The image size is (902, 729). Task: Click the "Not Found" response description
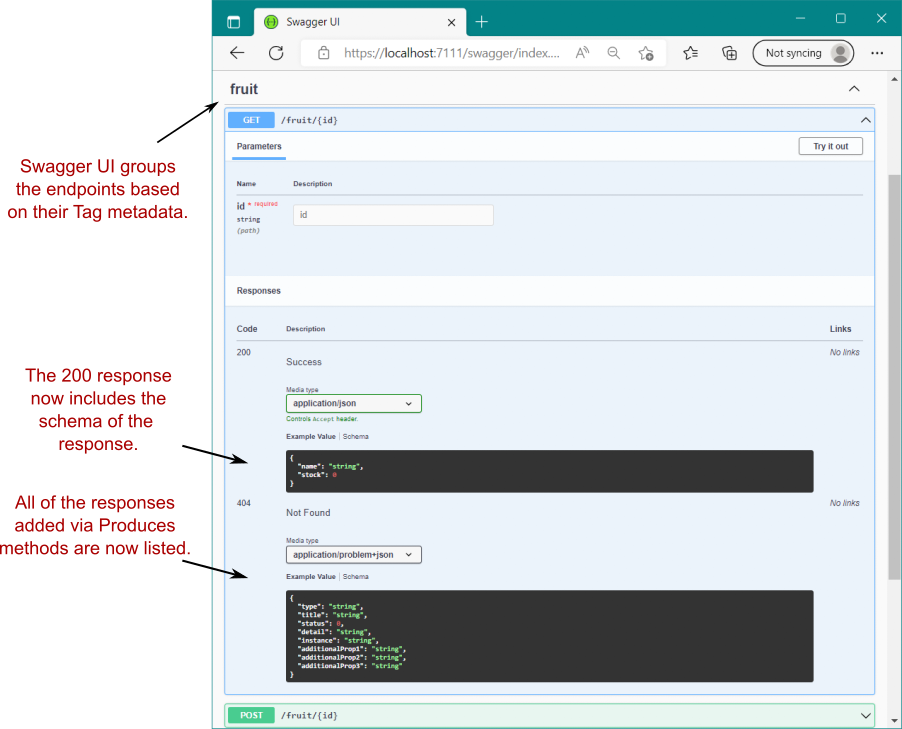coord(308,513)
